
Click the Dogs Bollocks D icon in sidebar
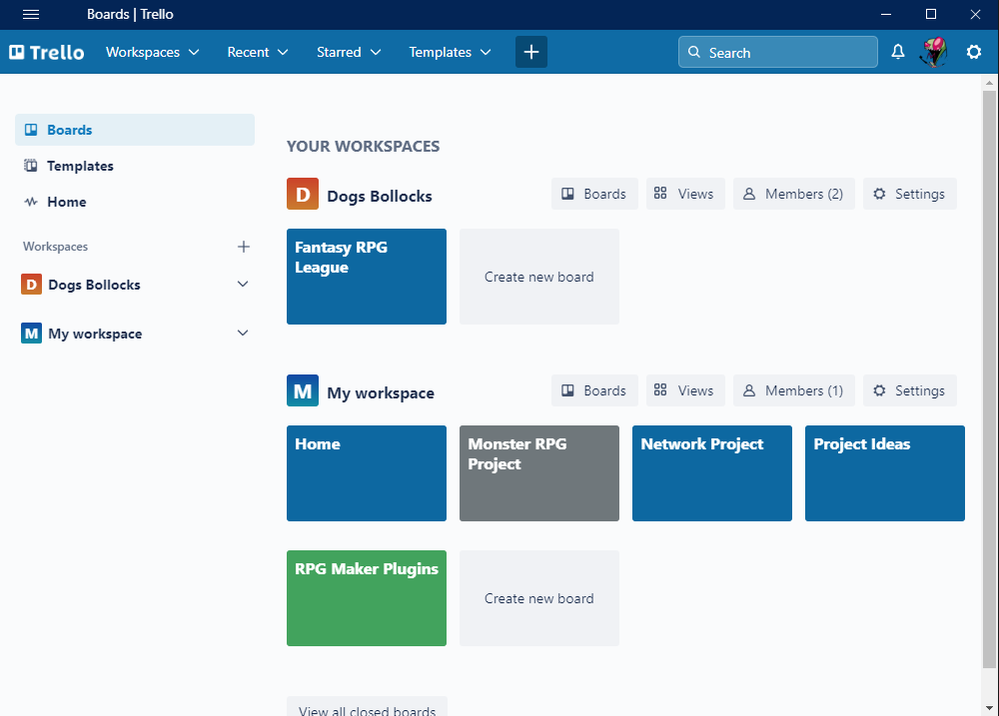[x=31, y=284]
